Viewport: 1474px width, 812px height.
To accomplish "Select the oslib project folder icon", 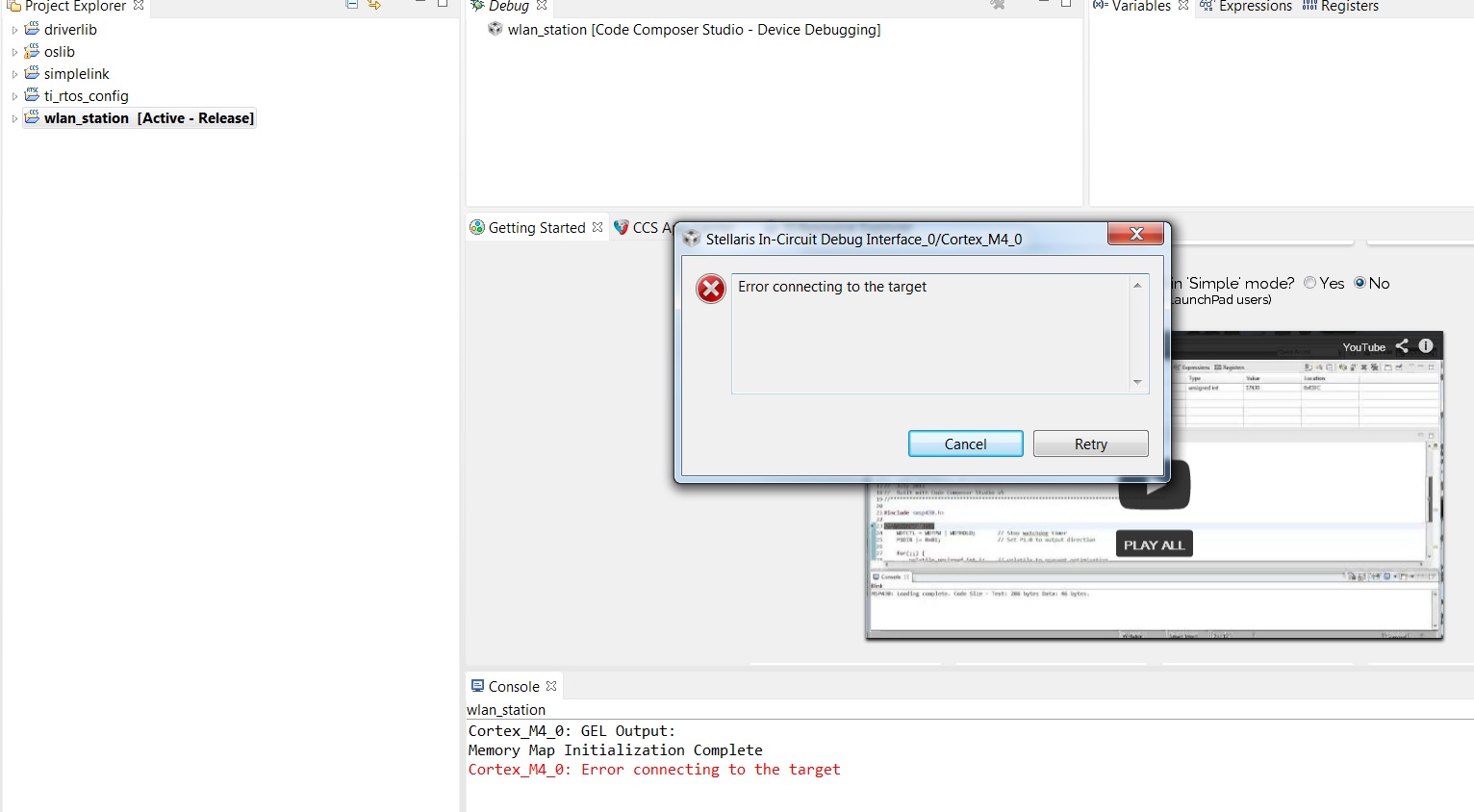I will (x=32, y=51).
